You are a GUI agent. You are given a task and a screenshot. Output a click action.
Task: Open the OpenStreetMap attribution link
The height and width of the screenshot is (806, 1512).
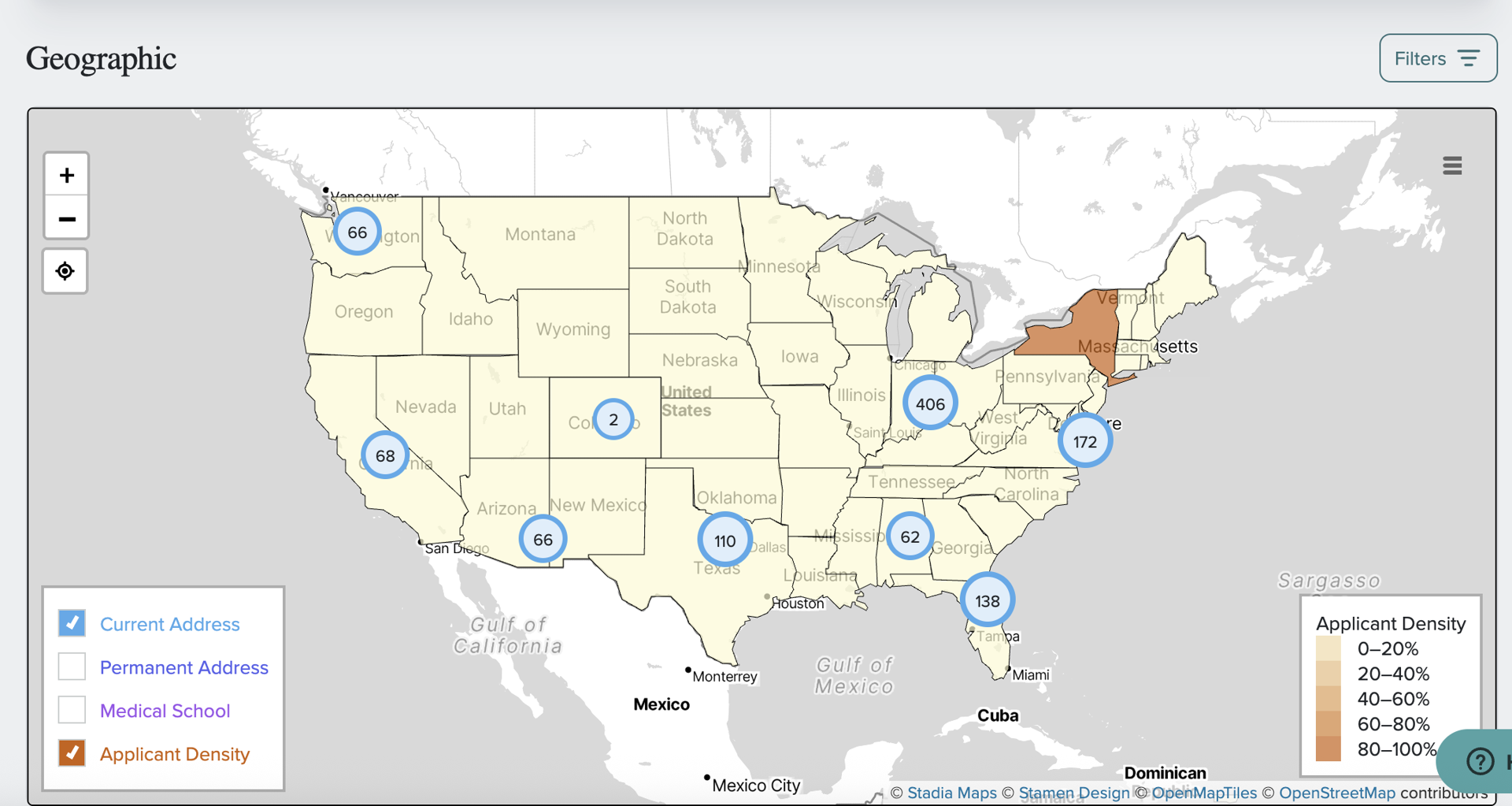point(1336,793)
